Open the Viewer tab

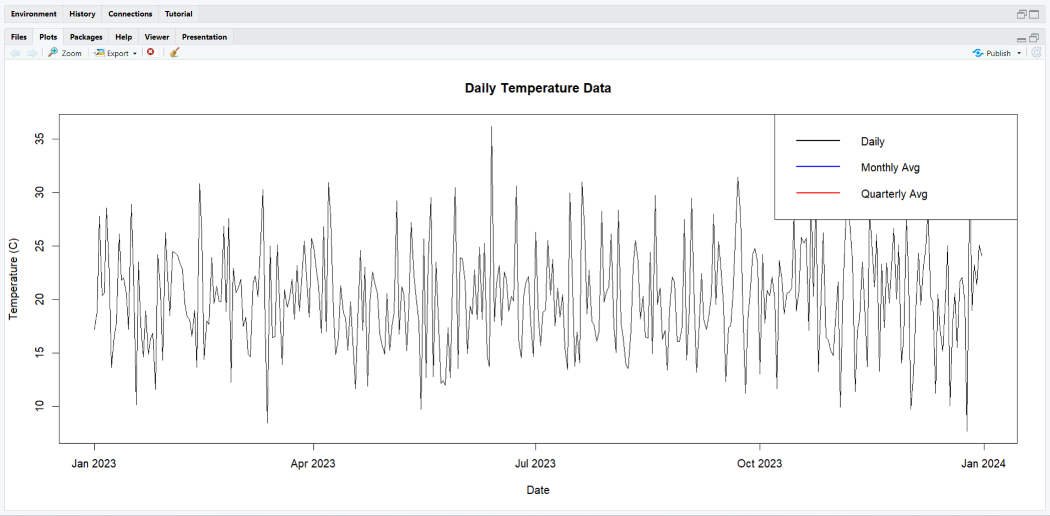coord(157,37)
